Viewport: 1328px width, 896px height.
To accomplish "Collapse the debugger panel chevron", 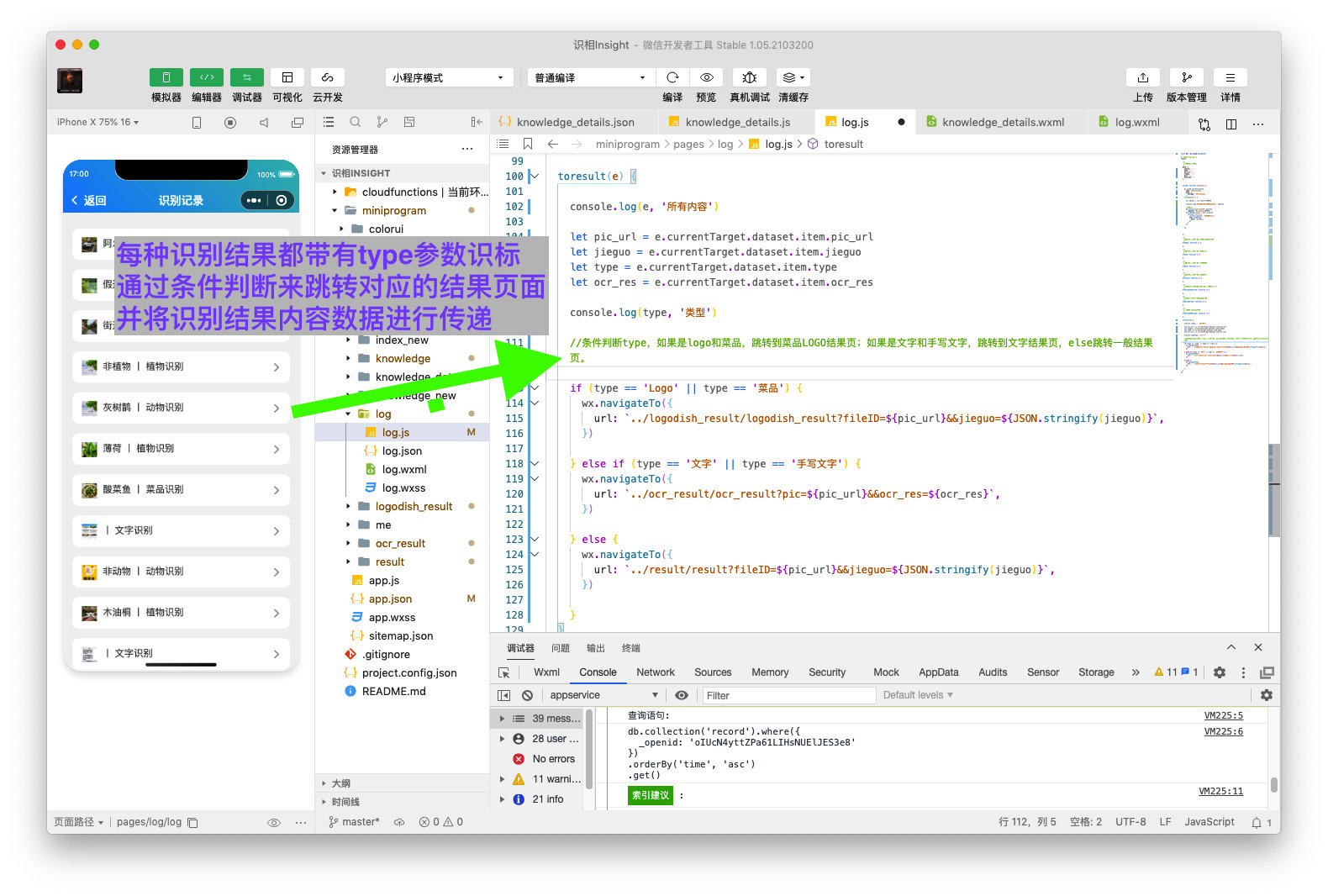I will tap(1231, 647).
